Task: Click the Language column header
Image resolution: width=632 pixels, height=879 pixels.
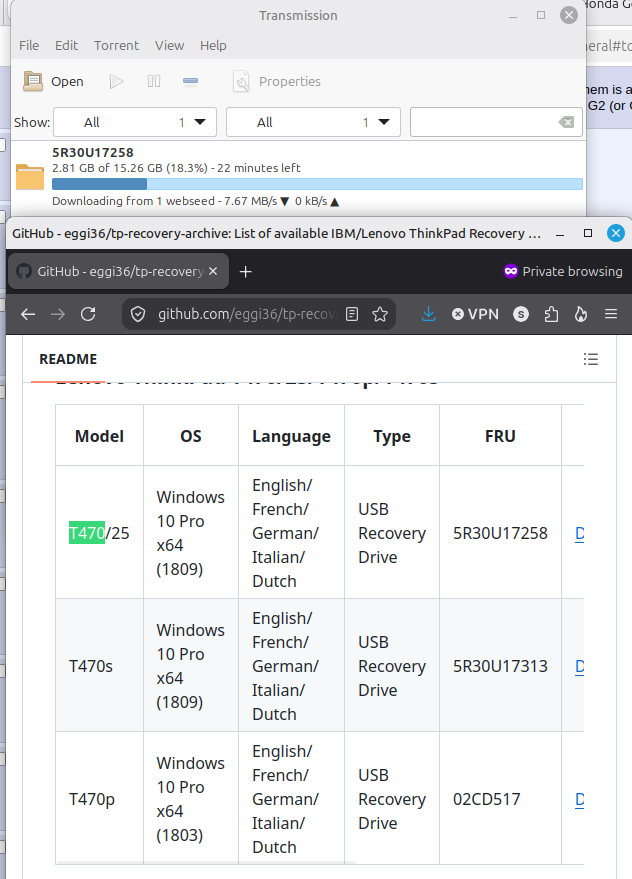Action: [291, 436]
